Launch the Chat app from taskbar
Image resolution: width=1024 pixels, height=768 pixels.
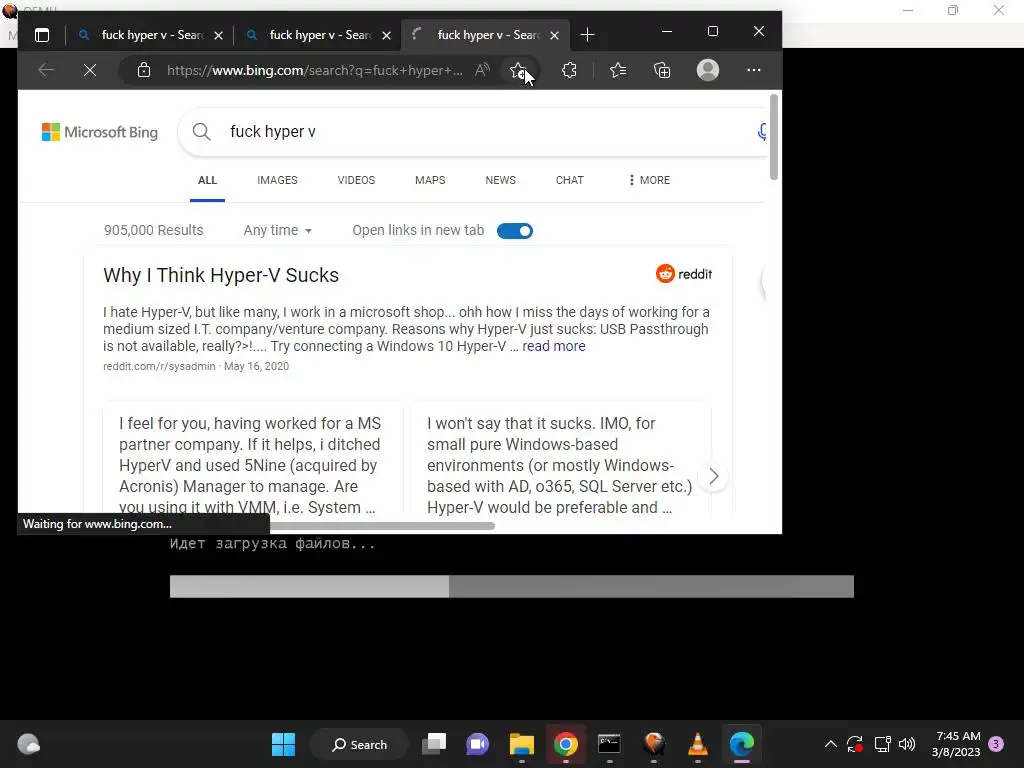477,744
